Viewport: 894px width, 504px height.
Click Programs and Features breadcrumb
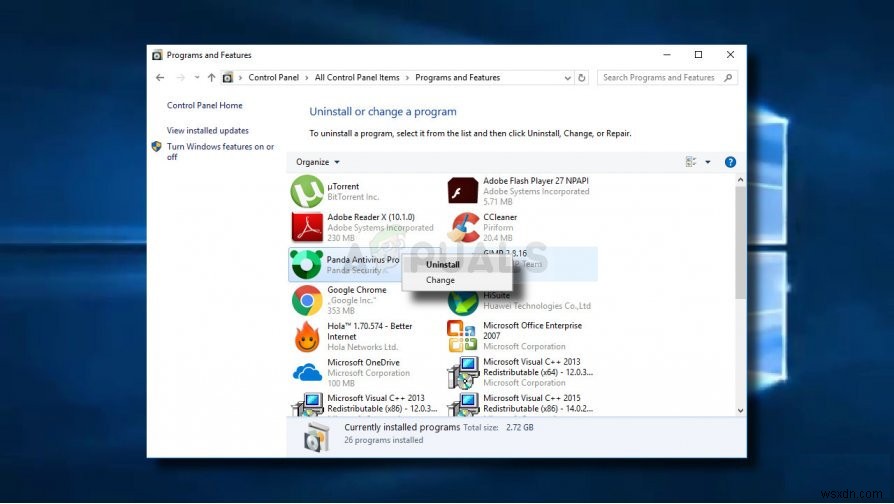coord(457,78)
